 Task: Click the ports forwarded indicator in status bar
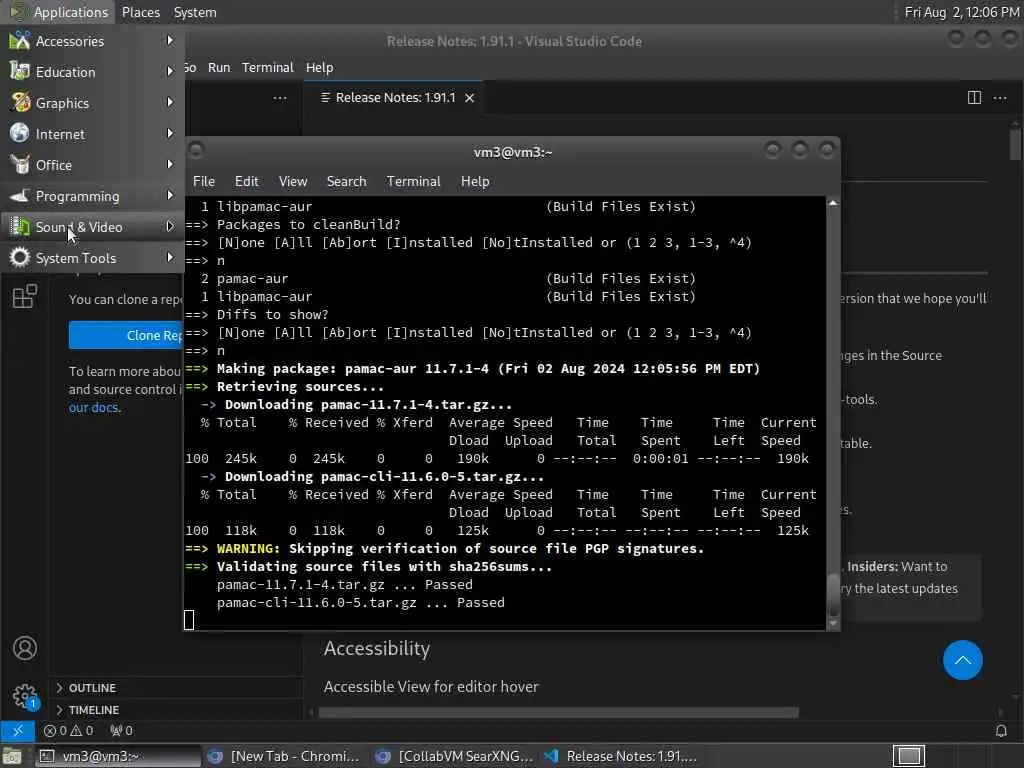click(121, 730)
